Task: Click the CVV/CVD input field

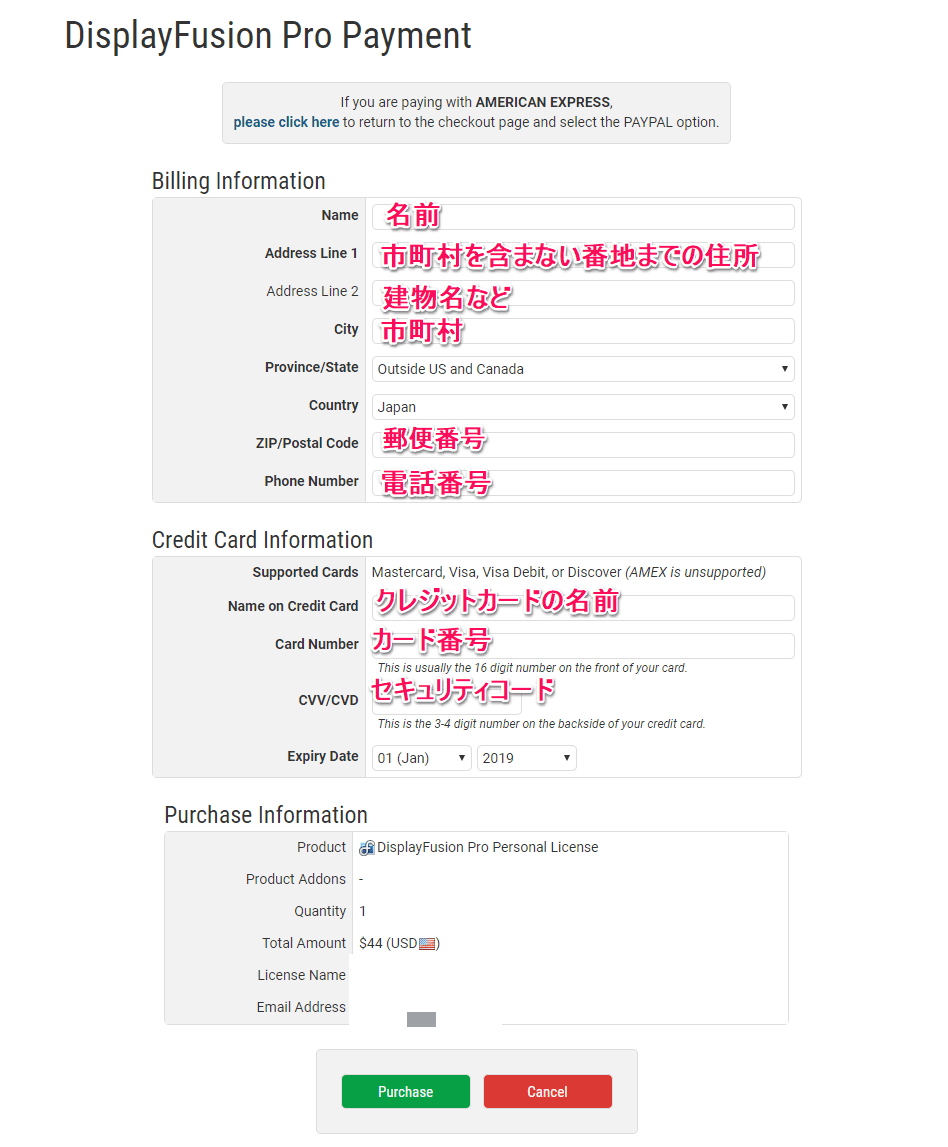Action: [x=447, y=702]
